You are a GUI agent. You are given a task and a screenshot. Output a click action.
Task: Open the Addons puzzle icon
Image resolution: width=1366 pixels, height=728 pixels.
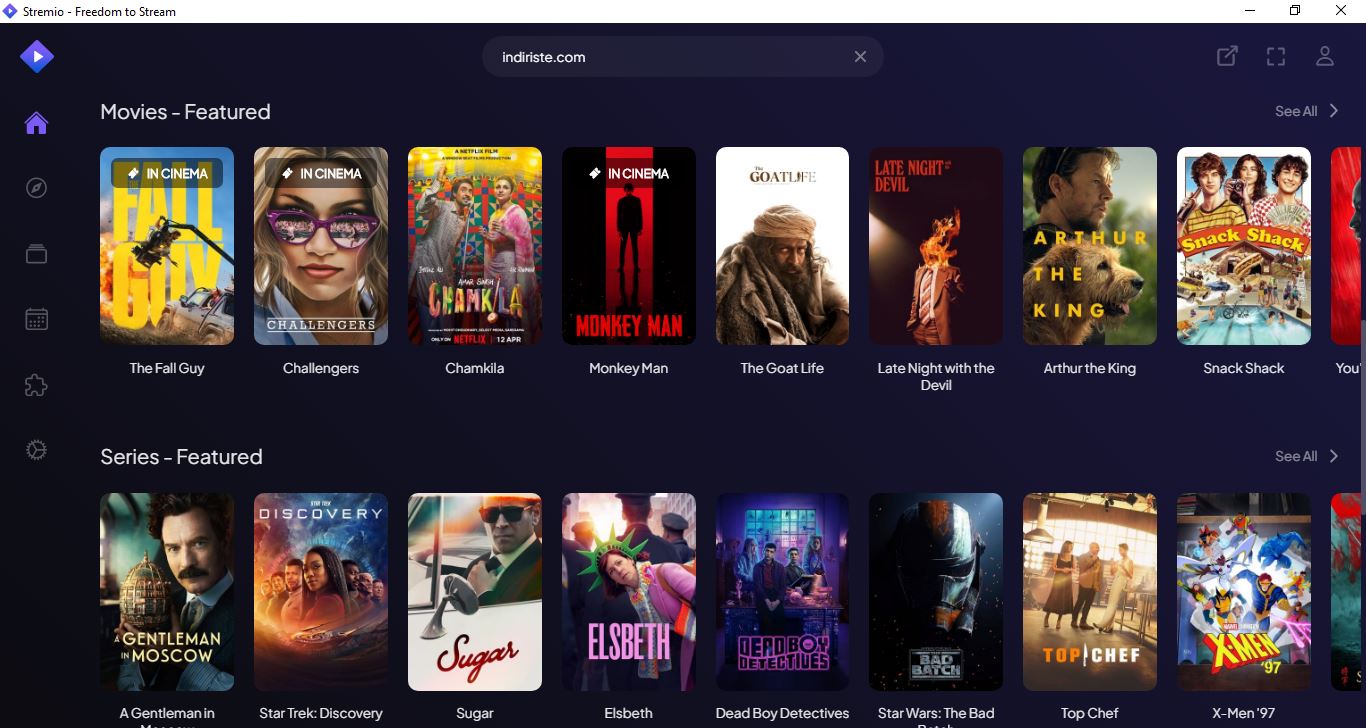click(x=36, y=385)
